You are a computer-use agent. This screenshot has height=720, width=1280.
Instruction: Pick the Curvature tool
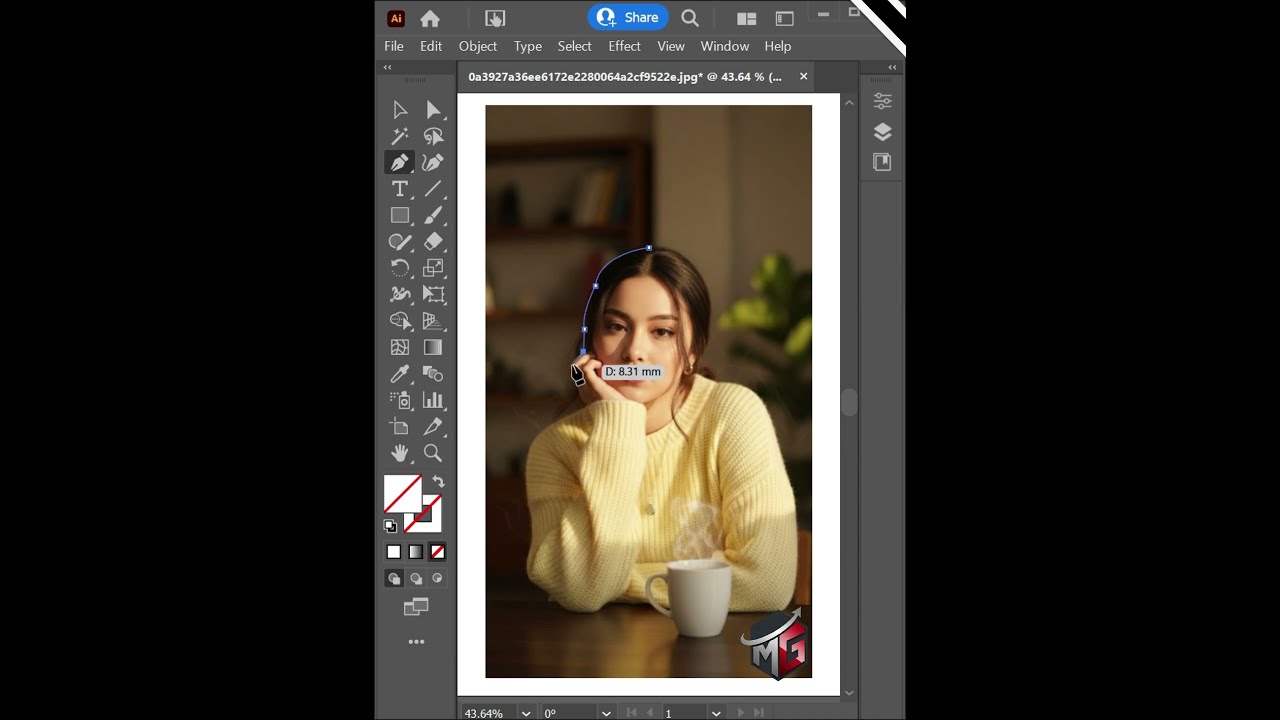433,162
